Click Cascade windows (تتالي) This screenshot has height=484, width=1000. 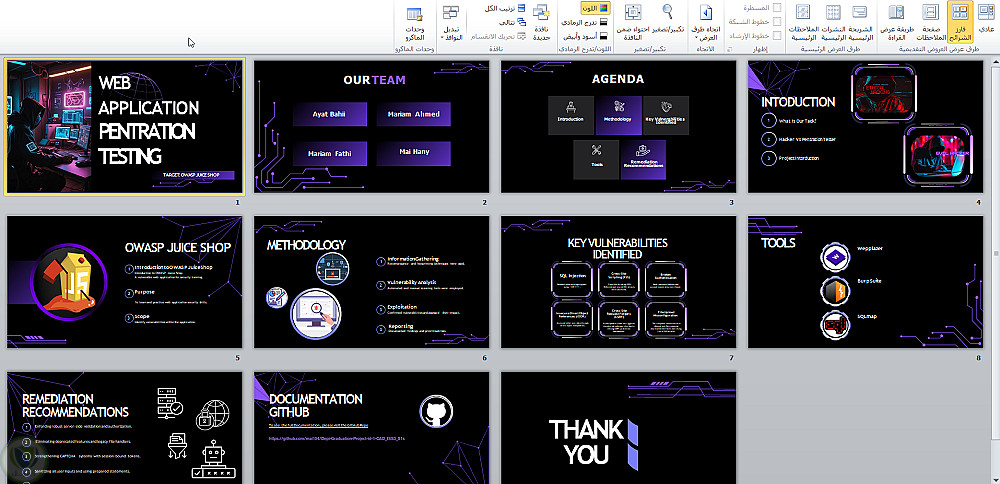(513, 22)
